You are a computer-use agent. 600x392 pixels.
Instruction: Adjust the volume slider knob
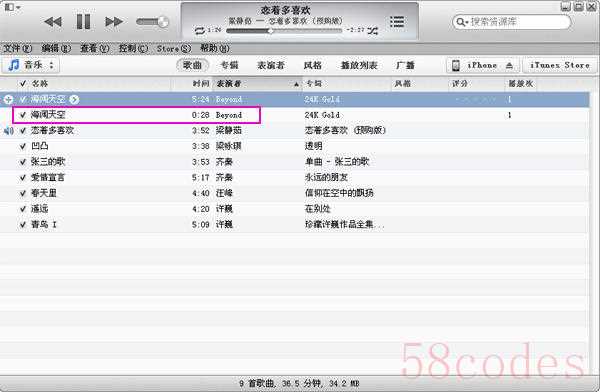click(163, 21)
